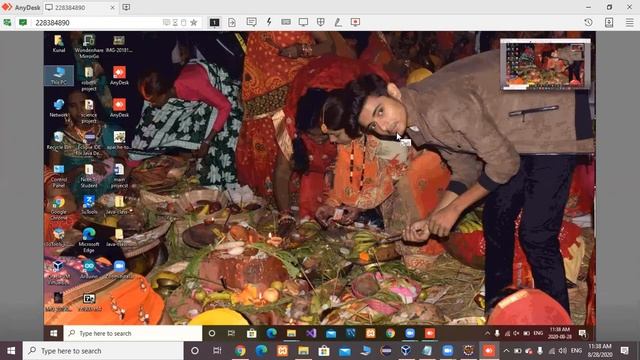The width and height of the screenshot is (640, 360).
Task: Open VirtualBox on local taskbar
Action: 406,351
